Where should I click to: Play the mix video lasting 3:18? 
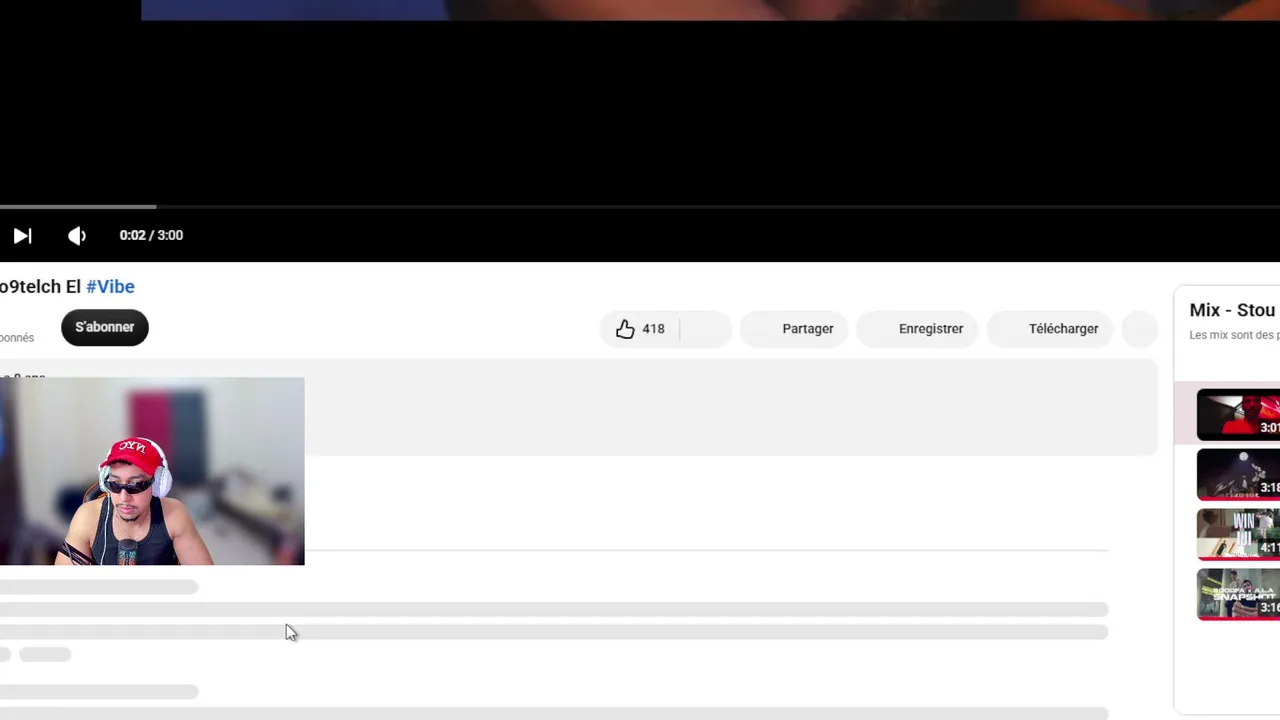(x=1238, y=475)
